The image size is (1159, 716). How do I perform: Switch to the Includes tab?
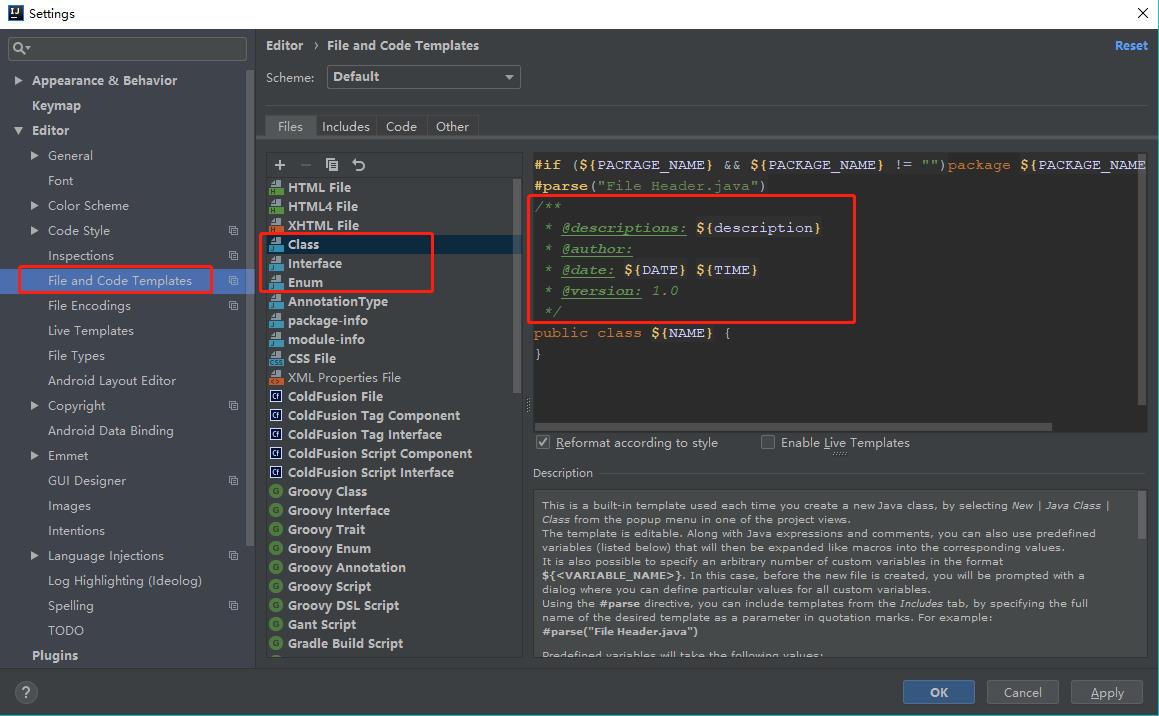click(x=346, y=126)
